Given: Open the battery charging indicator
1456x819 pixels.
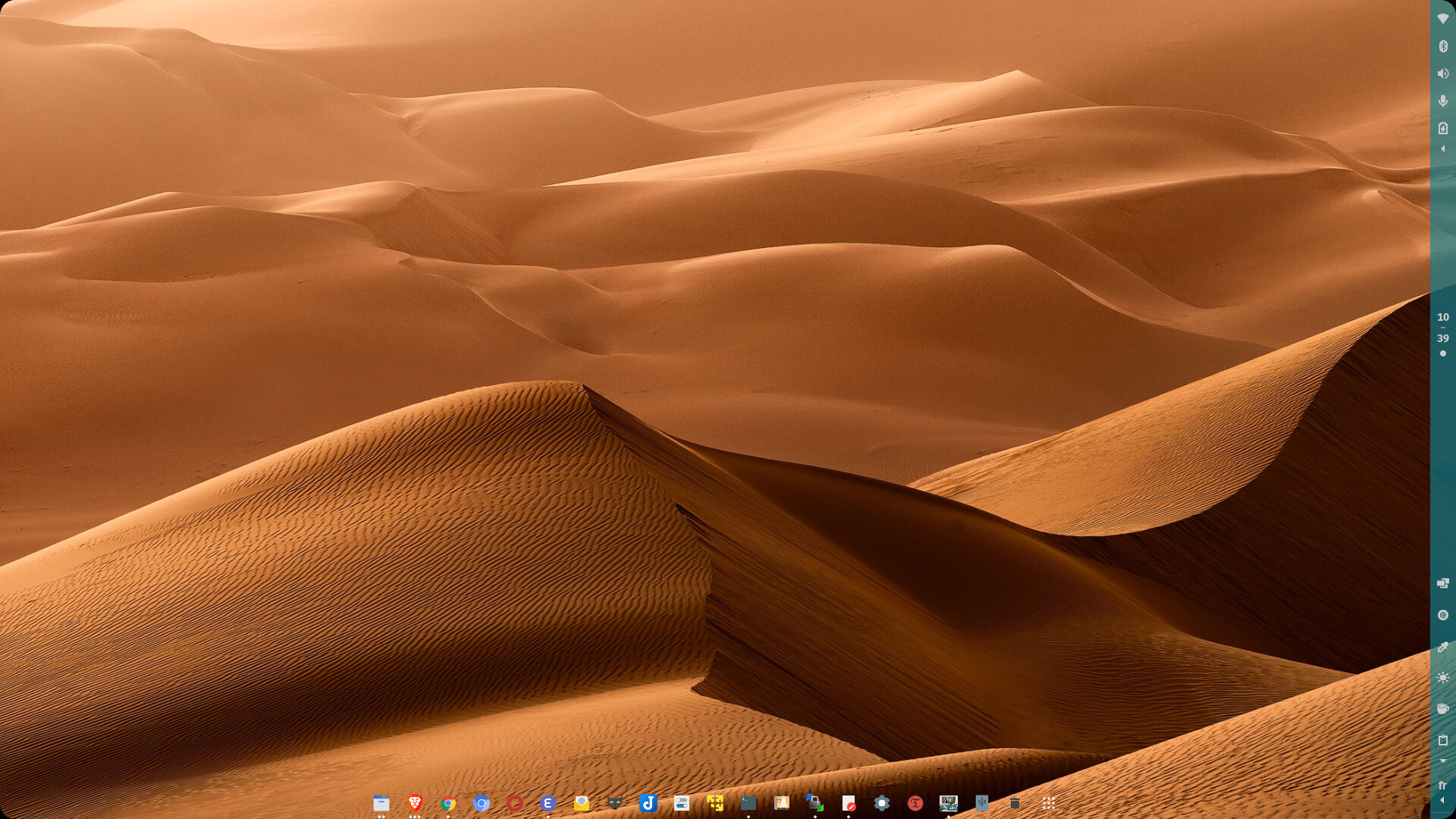Looking at the screenshot, I should [x=1443, y=128].
